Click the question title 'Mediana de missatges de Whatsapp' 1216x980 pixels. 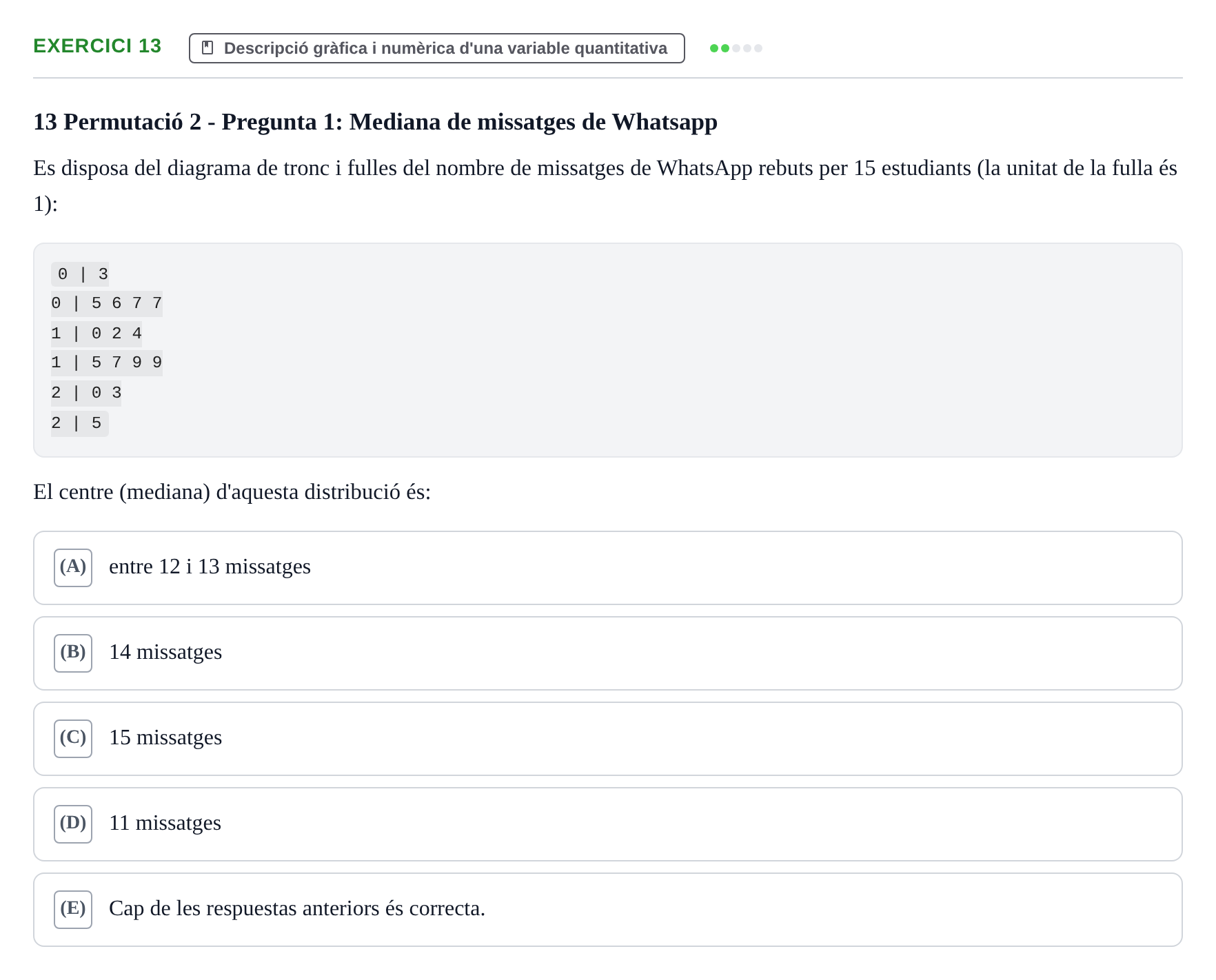(534, 122)
